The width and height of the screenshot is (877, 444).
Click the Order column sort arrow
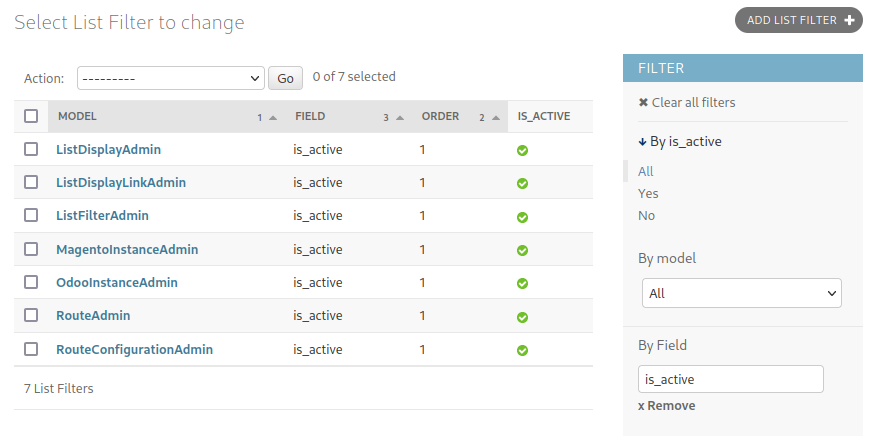[496, 117]
